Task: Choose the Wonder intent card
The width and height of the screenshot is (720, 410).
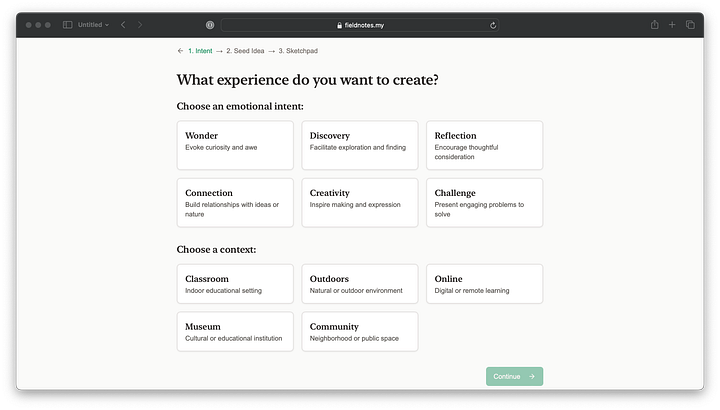Action: pyautogui.click(x=235, y=146)
